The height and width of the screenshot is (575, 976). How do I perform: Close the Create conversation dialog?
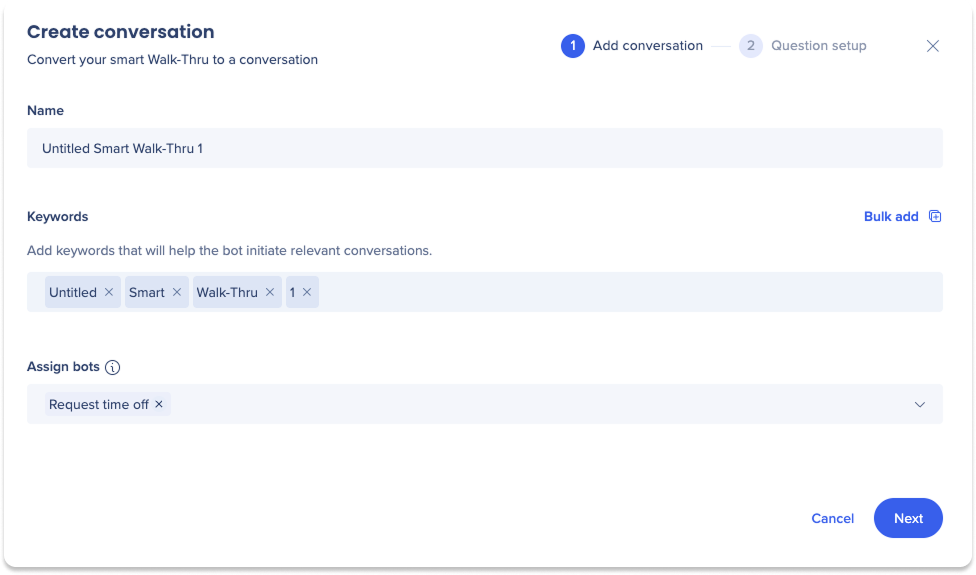click(x=932, y=46)
